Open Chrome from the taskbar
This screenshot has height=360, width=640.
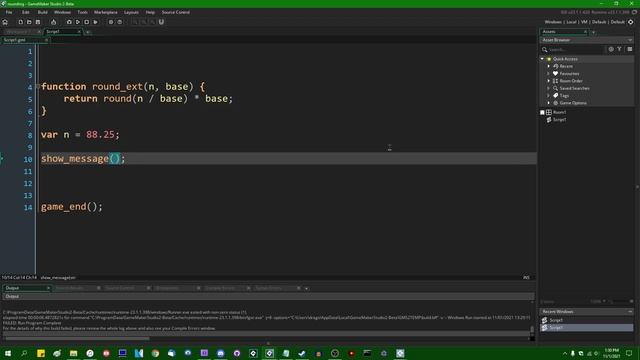click(x=155, y=353)
